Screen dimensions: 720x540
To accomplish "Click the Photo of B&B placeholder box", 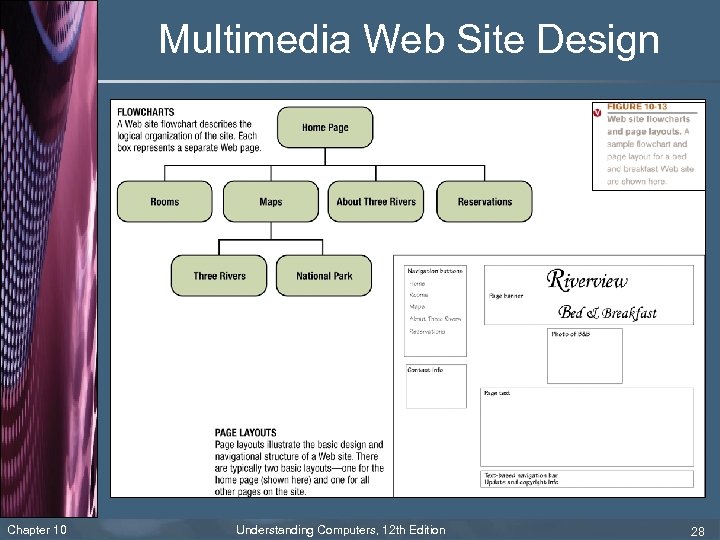I will tap(585, 356).
